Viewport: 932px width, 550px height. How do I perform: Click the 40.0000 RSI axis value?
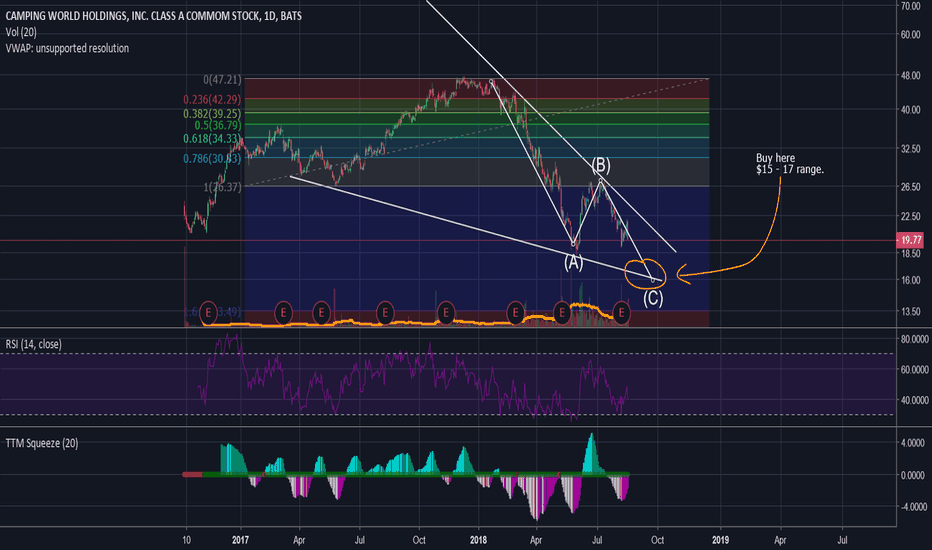click(914, 400)
